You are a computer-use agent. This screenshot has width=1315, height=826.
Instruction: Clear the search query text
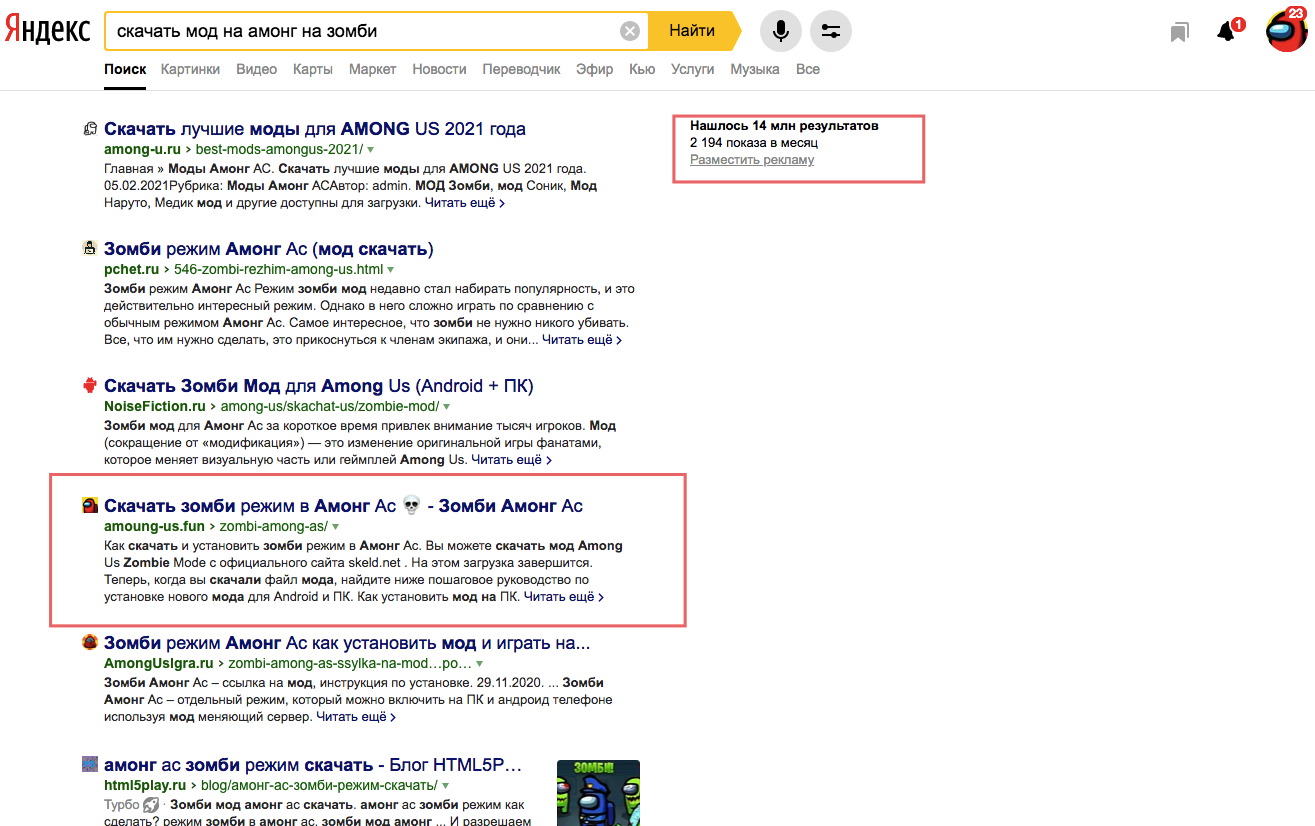pos(630,31)
